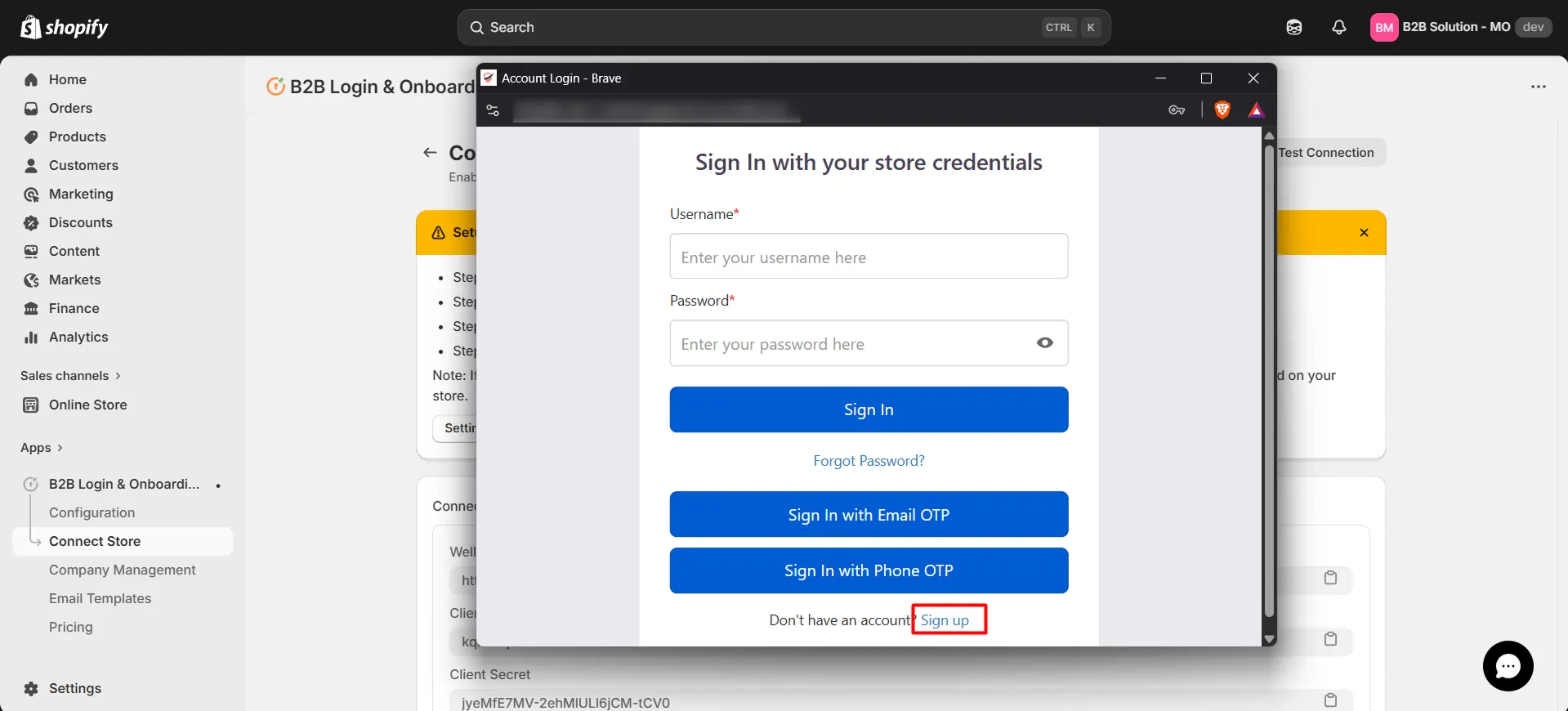This screenshot has height=711, width=1568.
Task: Click the username input field
Action: coord(868,257)
